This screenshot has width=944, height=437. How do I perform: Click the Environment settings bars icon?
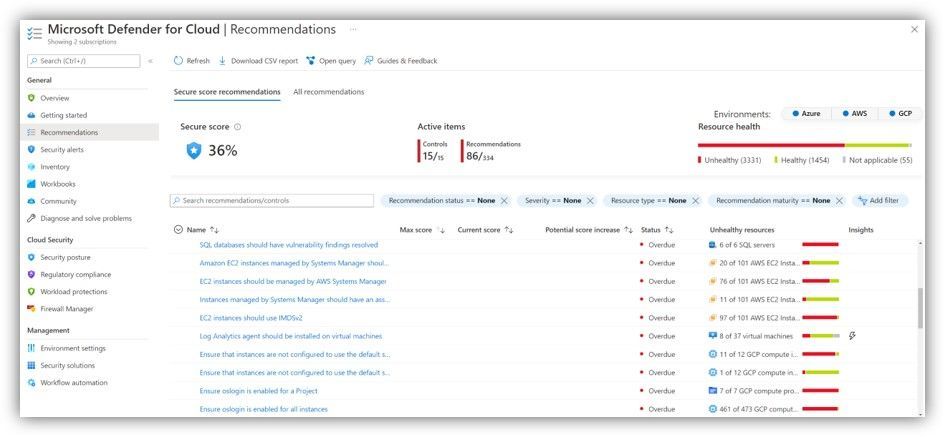[31, 348]
